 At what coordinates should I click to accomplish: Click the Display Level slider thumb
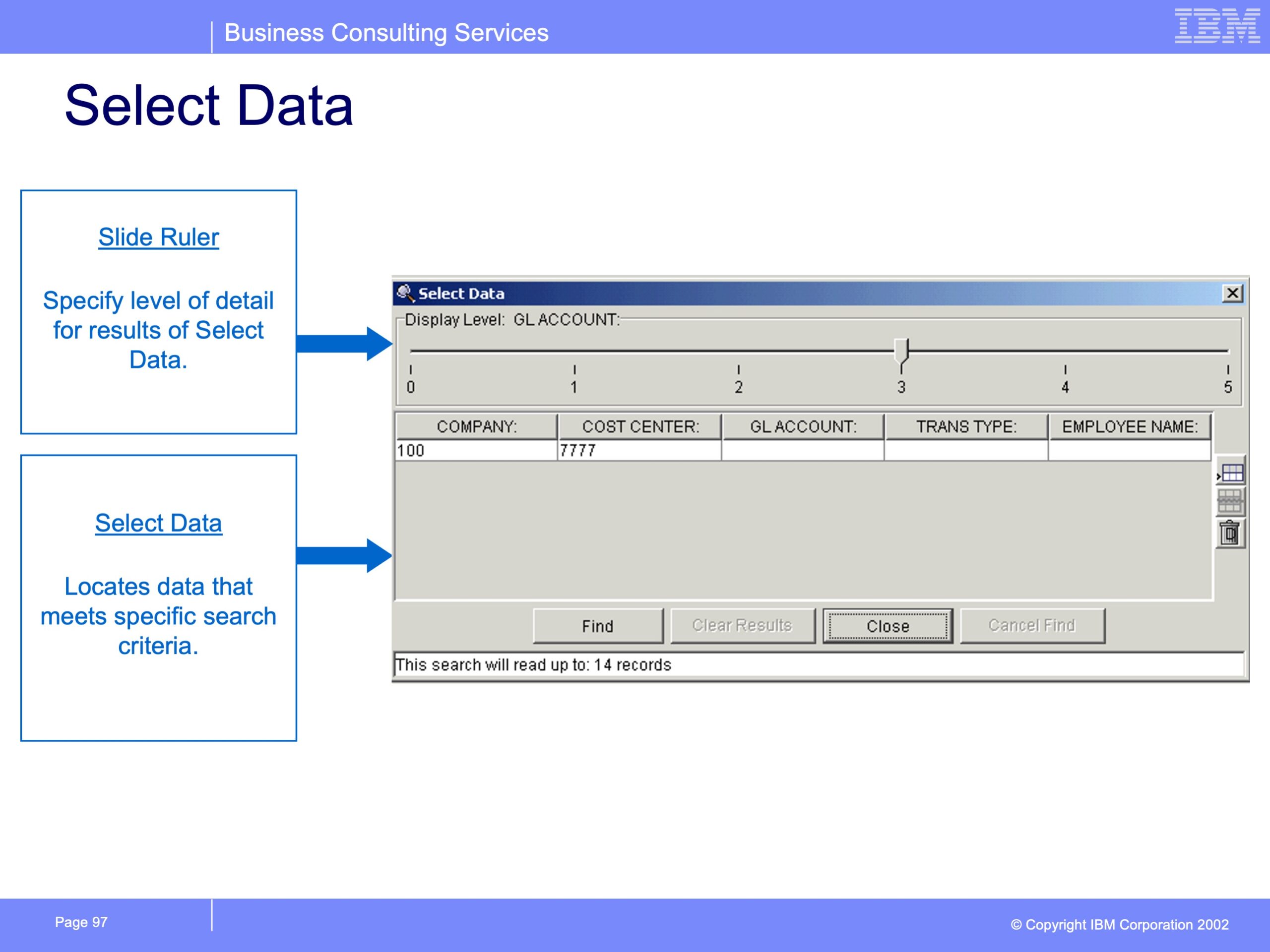(901, 350)
